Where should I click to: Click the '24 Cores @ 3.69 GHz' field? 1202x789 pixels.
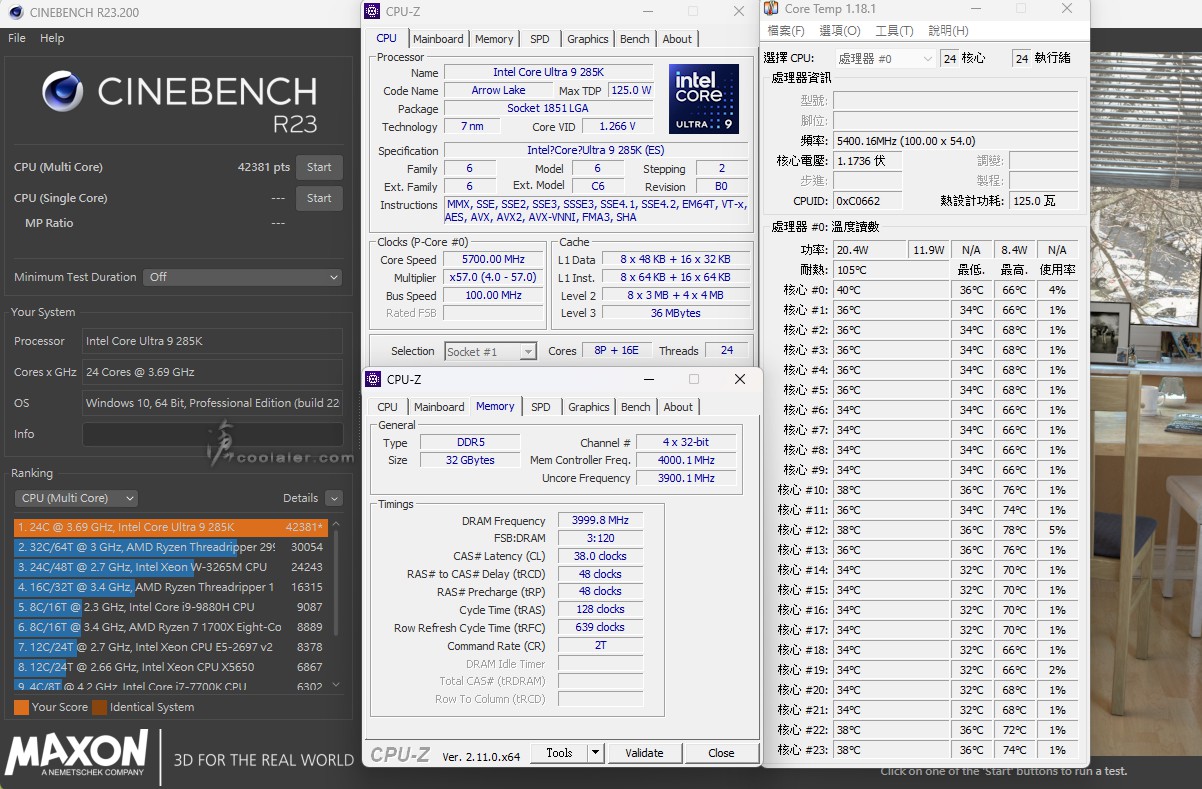tap(212, 372)
